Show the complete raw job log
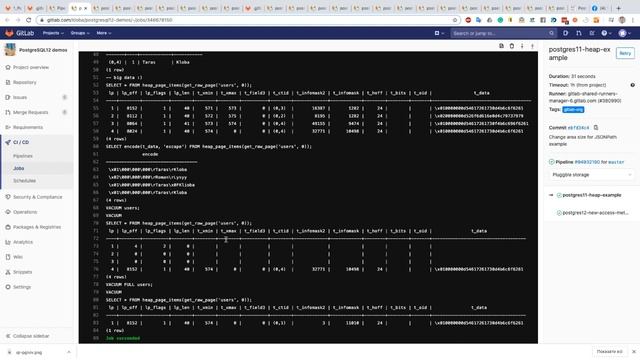Image resolution: width=640 pixels, height=360 pixels. click(501, 46)
